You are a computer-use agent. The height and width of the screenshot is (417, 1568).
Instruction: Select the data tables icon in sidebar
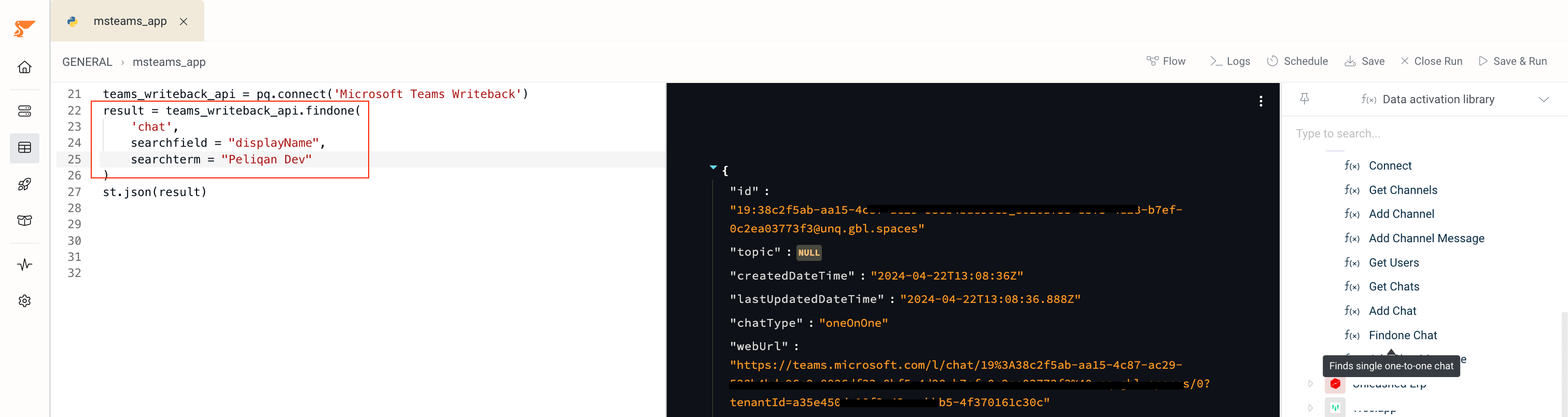[x=24, y=148]
